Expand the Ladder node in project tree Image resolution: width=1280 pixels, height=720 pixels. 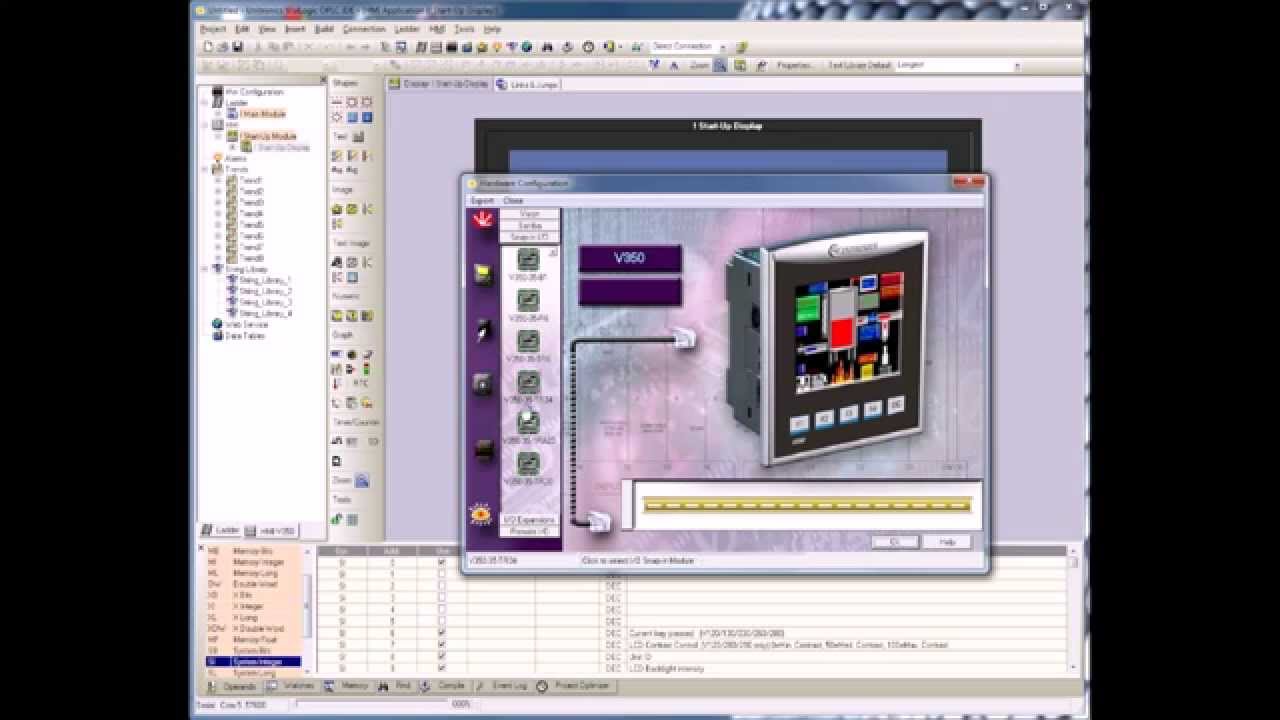(x=205, y=103)
